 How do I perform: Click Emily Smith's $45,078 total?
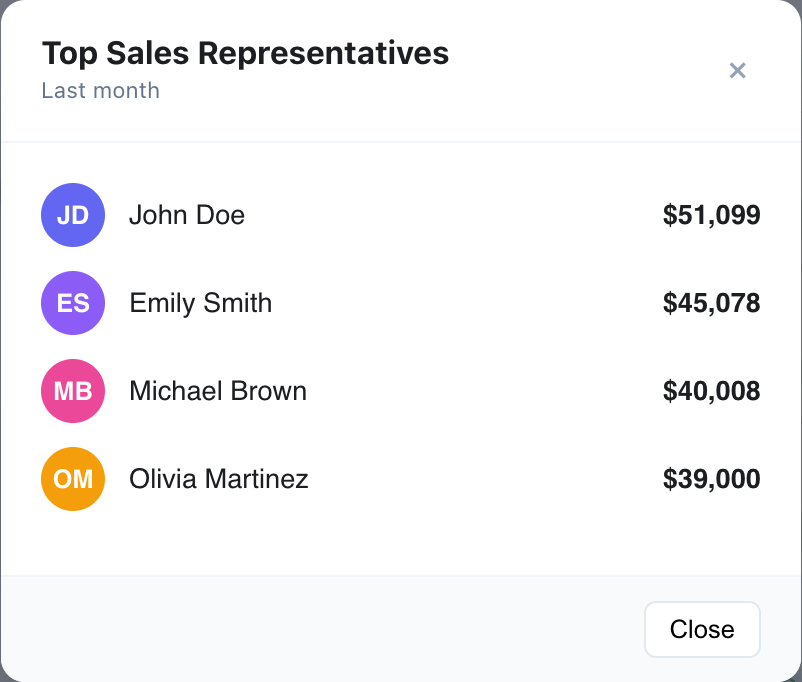click(711, 303)
